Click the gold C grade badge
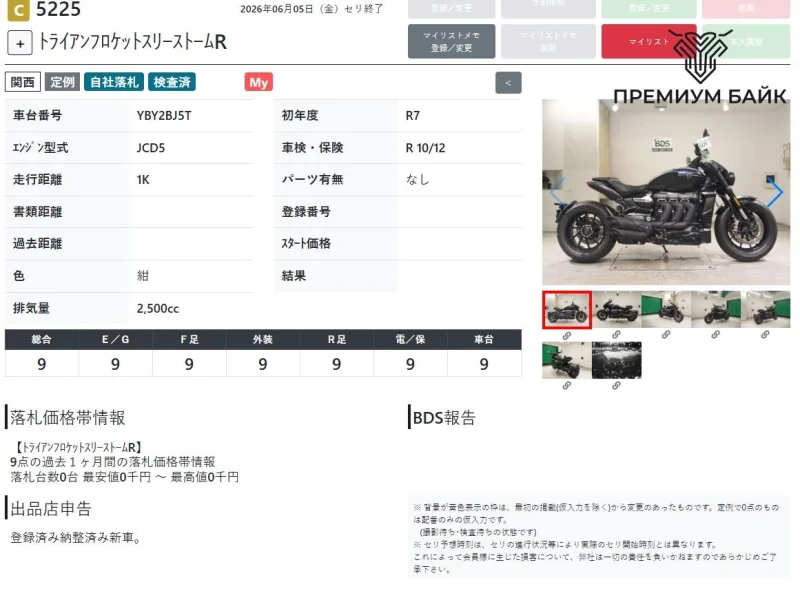Viewport: 800px width, 600px height. click(18, 10)
